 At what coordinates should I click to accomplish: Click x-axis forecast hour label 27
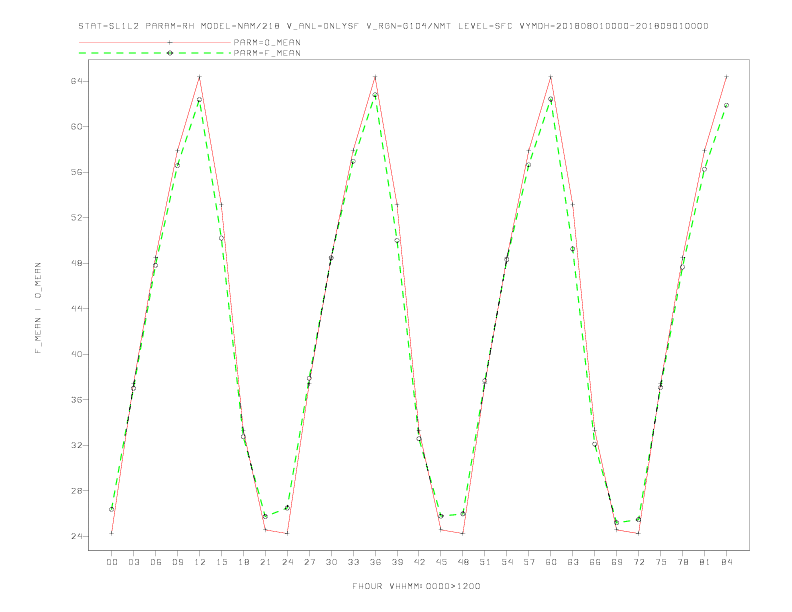309,562
